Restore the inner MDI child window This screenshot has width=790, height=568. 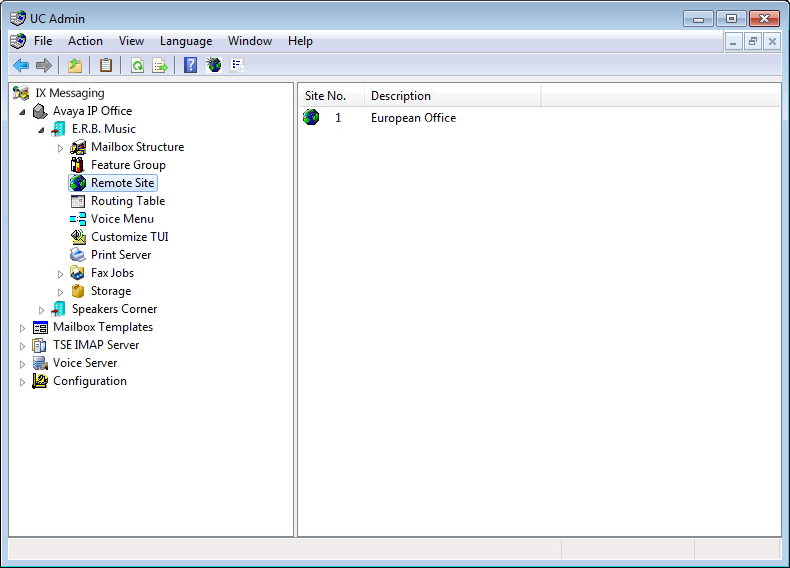[753, 42]
